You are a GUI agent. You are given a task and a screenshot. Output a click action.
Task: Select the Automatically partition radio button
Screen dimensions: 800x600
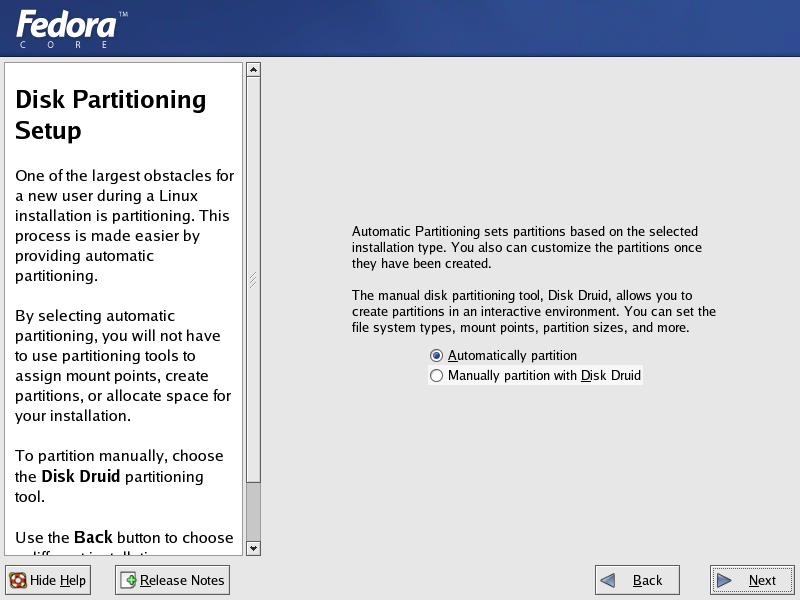pyautogui.click(x=436, y=356)
